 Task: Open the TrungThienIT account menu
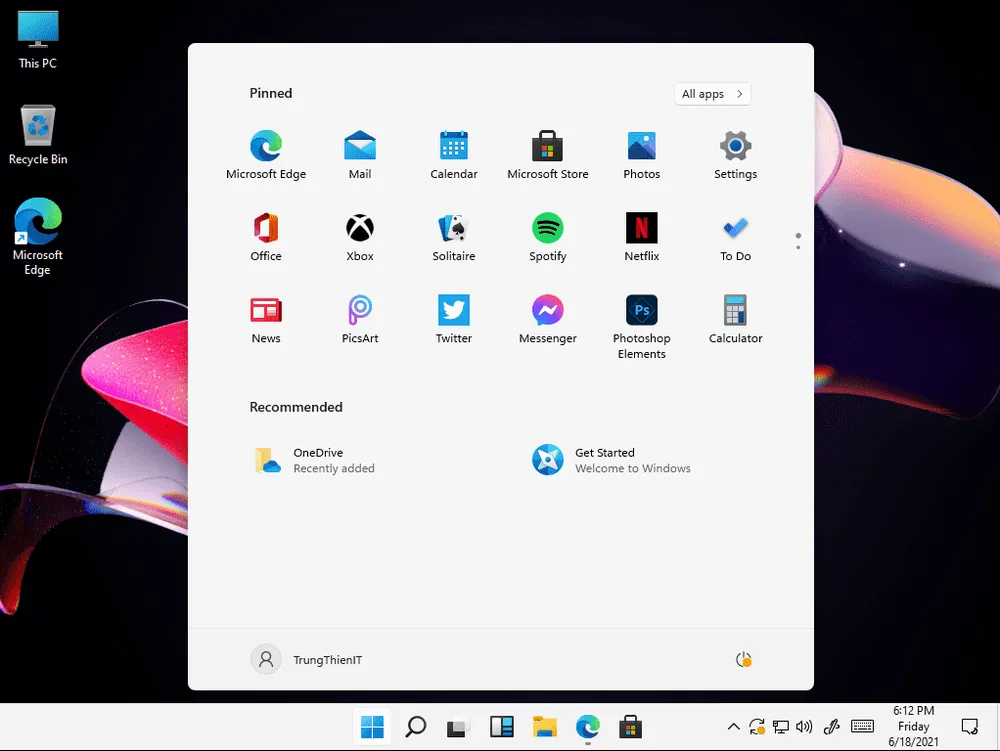tap(305, 659)
